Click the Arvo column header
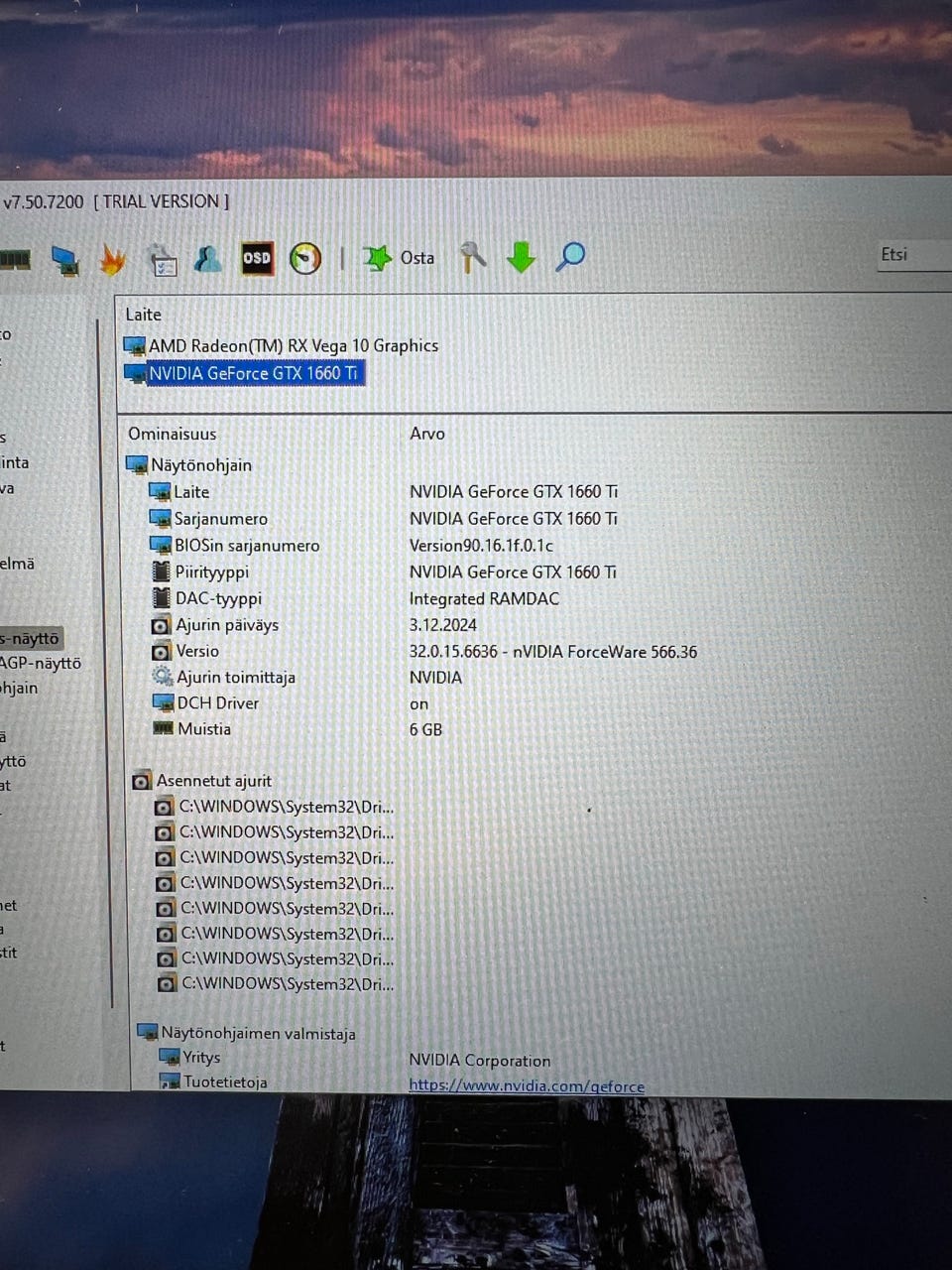Screen dimensions: 952x1270 (x=427, y=434)
